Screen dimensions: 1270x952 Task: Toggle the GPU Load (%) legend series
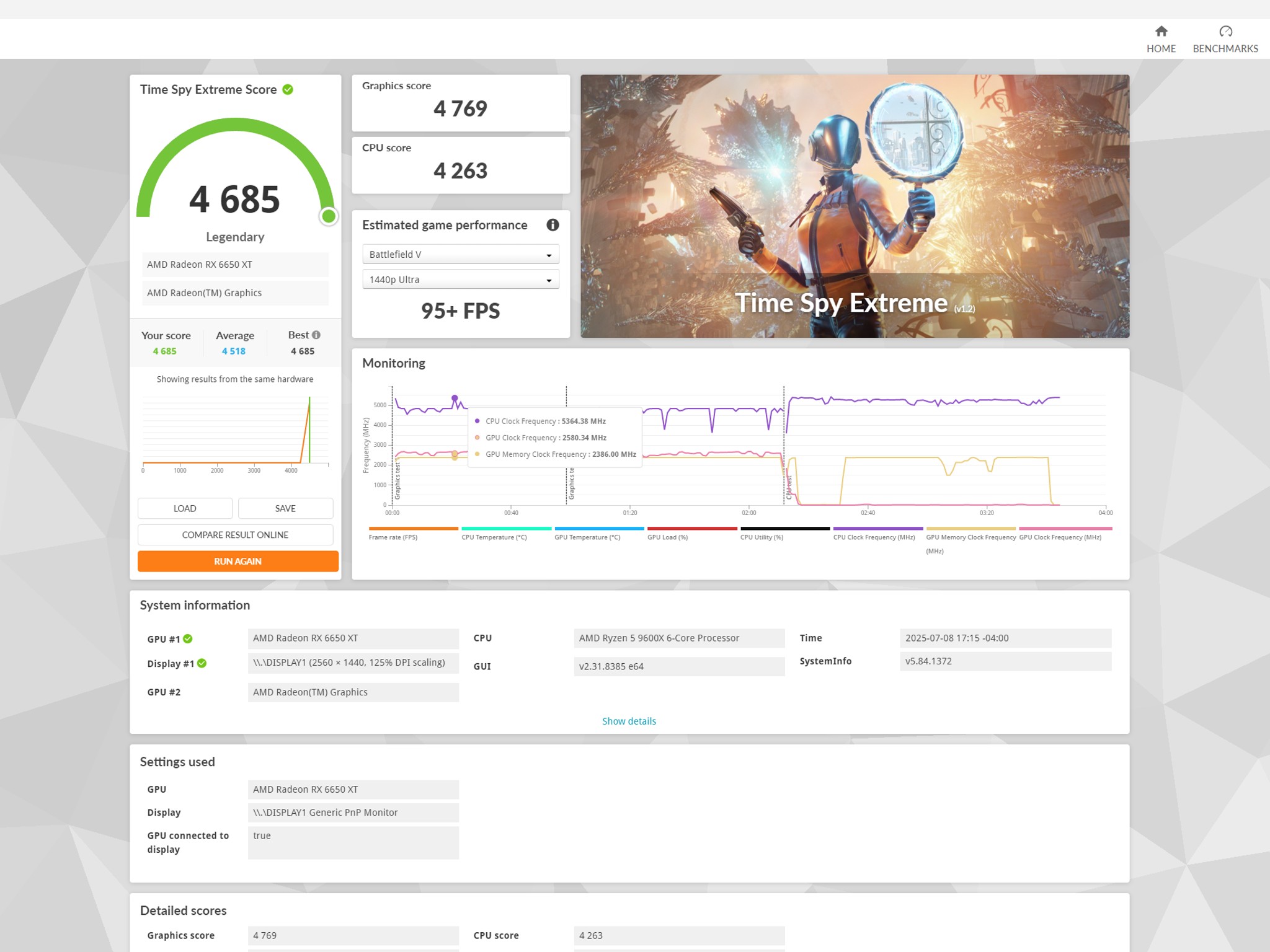(x=667, y=537)
